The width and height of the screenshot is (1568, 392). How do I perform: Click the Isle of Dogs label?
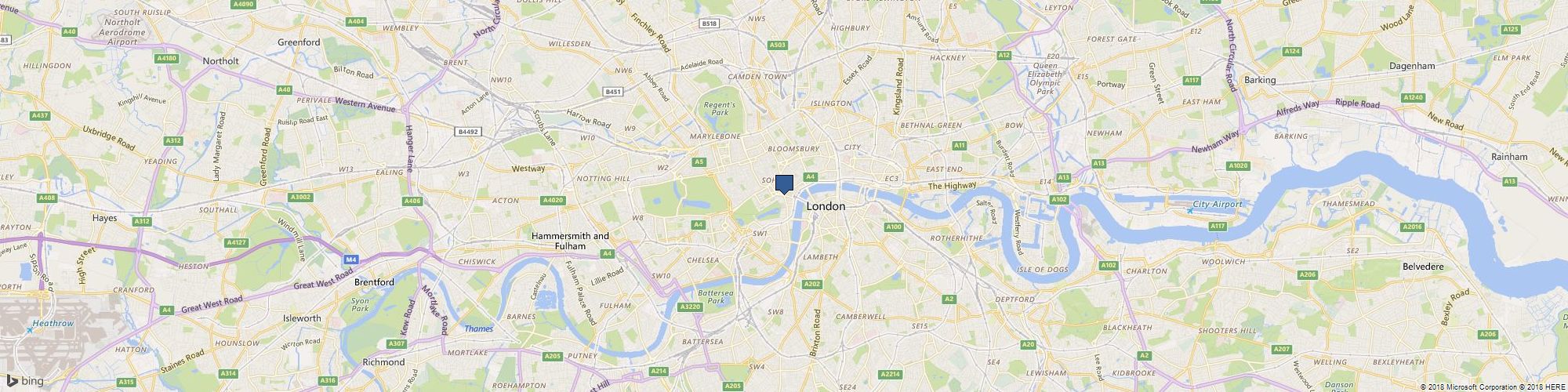[x=1043, y=270]
